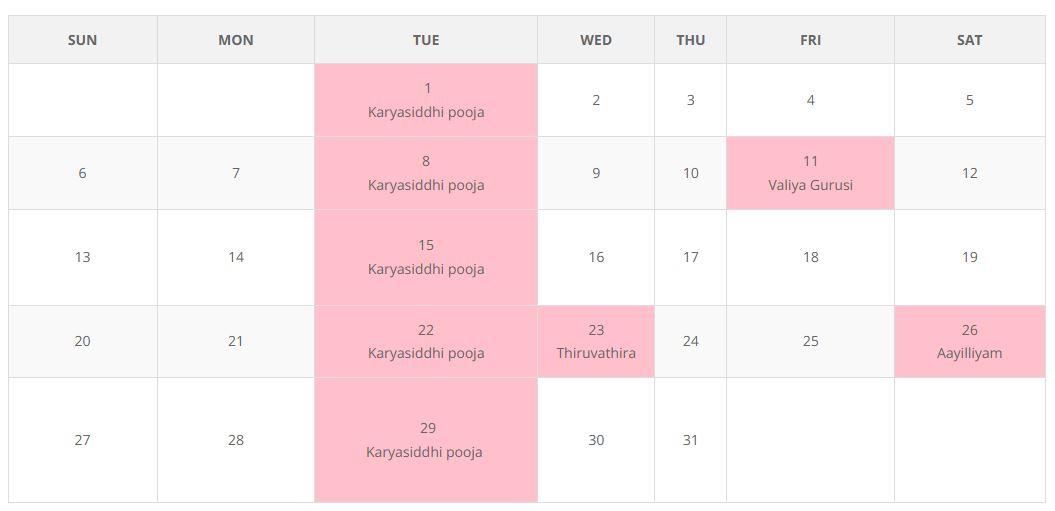The image size is (1055, 511).
Task: Click date 10 in the calendar
Action: 690,173
